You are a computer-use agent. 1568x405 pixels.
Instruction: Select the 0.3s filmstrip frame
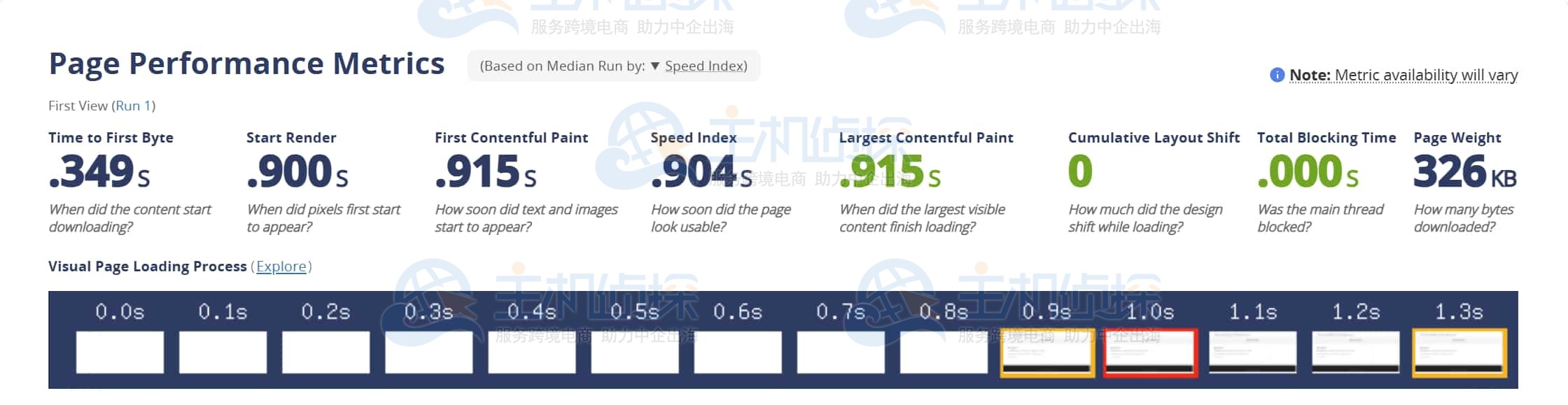428,353
